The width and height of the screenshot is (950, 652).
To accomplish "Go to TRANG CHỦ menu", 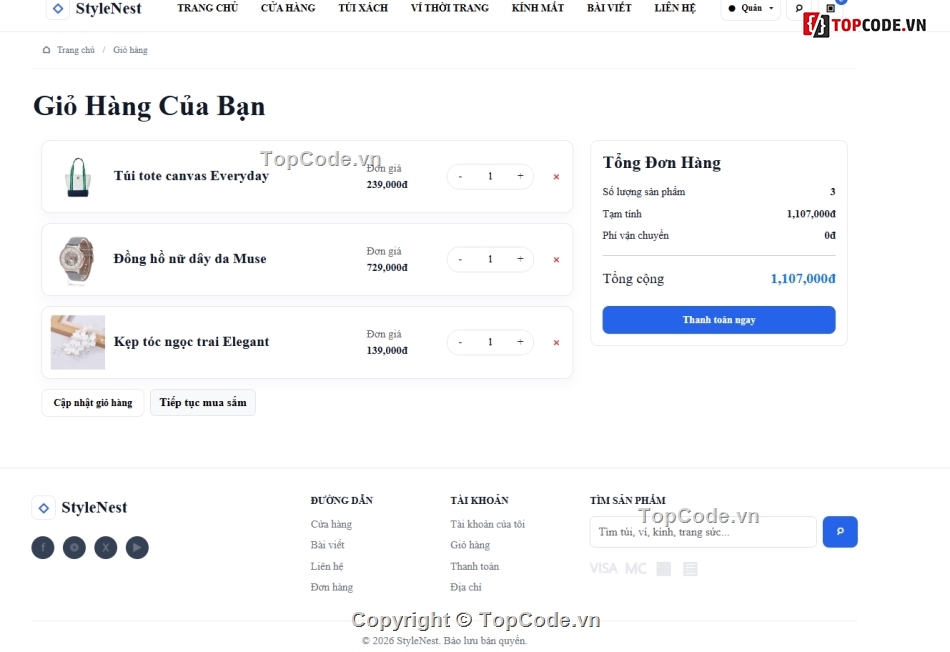I will 207,8.
